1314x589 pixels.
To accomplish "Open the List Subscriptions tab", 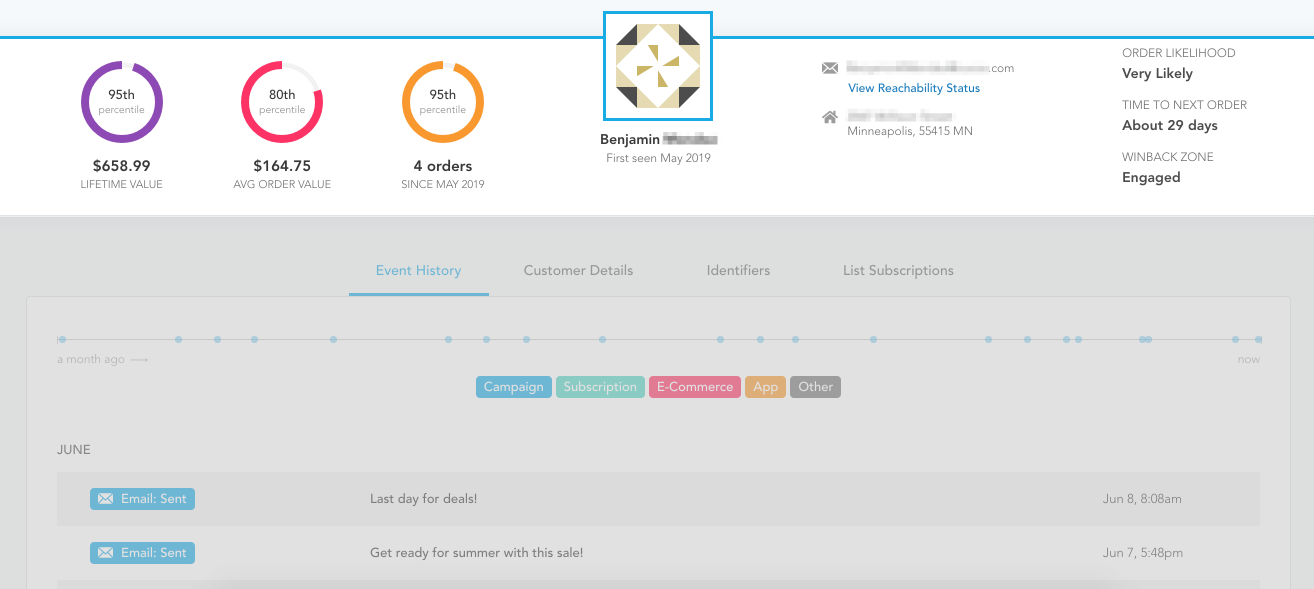I will point(898,270).
